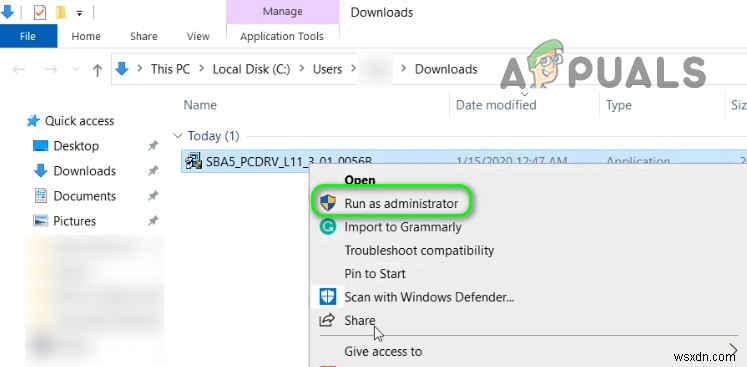Expand the chevron before This PC in path
The width and height of the screenshot is (747, 367).
(140, 69)
